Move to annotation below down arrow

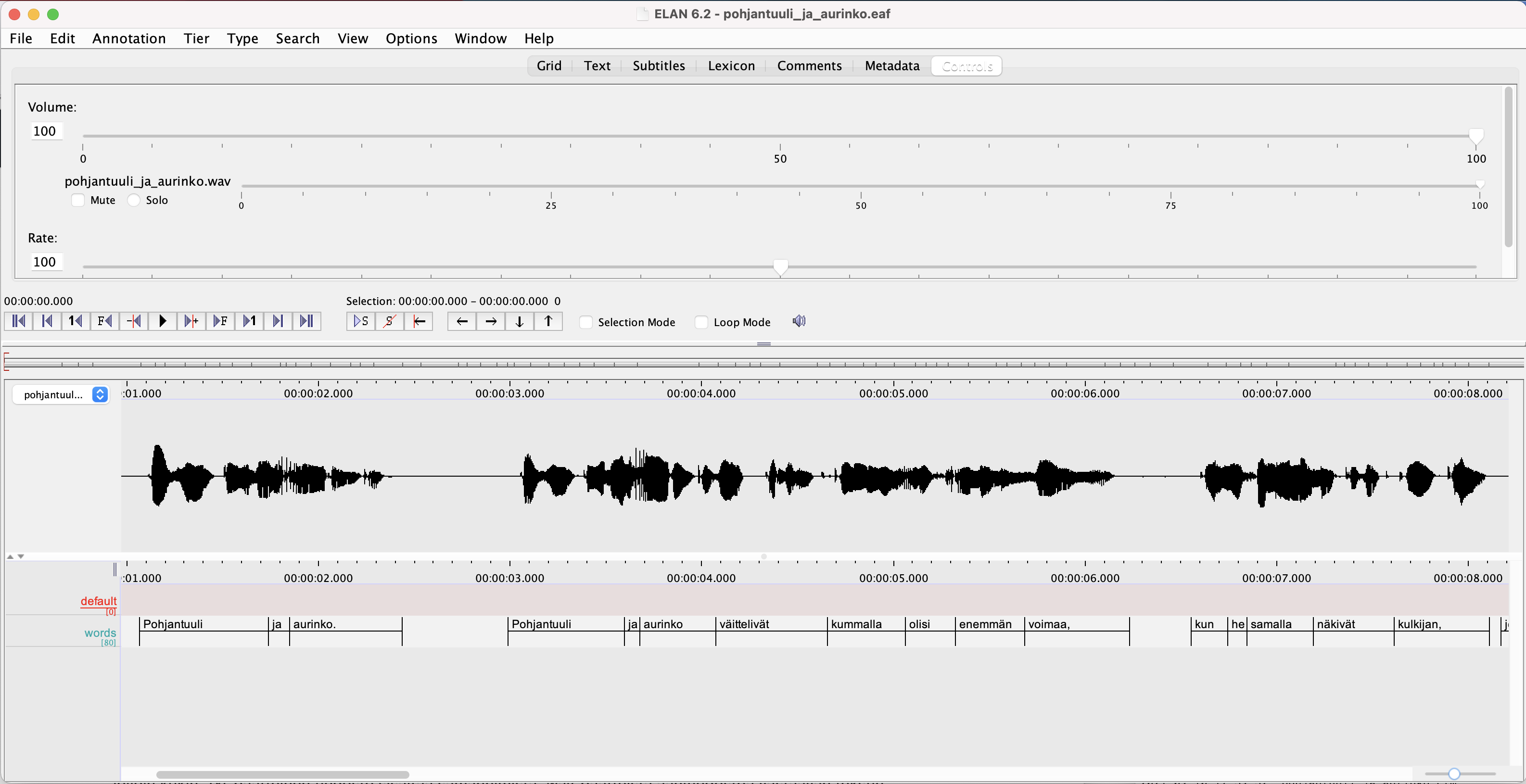(520, 321)
